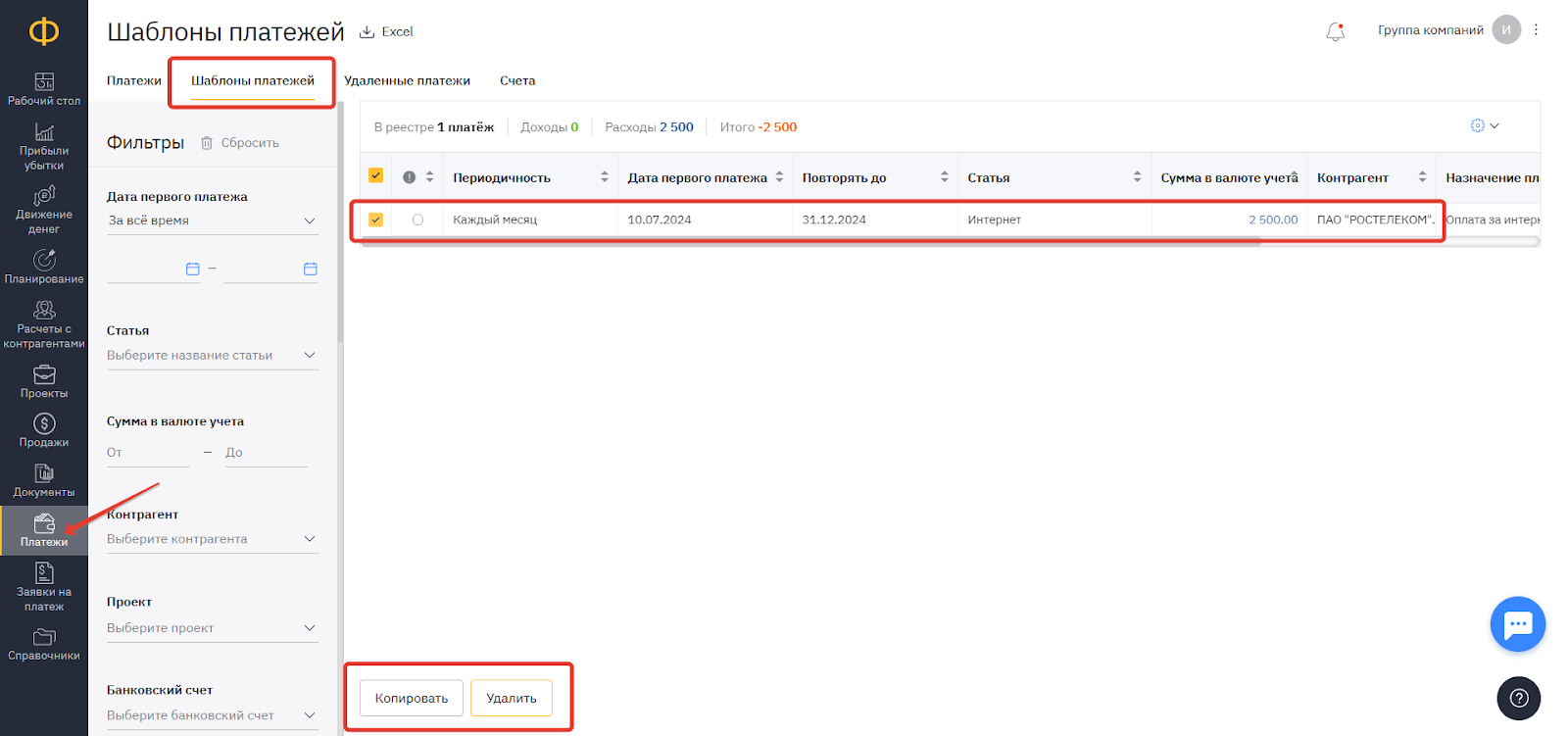
Task: Click the question mark help icon
Action: tap(1518, 698)
